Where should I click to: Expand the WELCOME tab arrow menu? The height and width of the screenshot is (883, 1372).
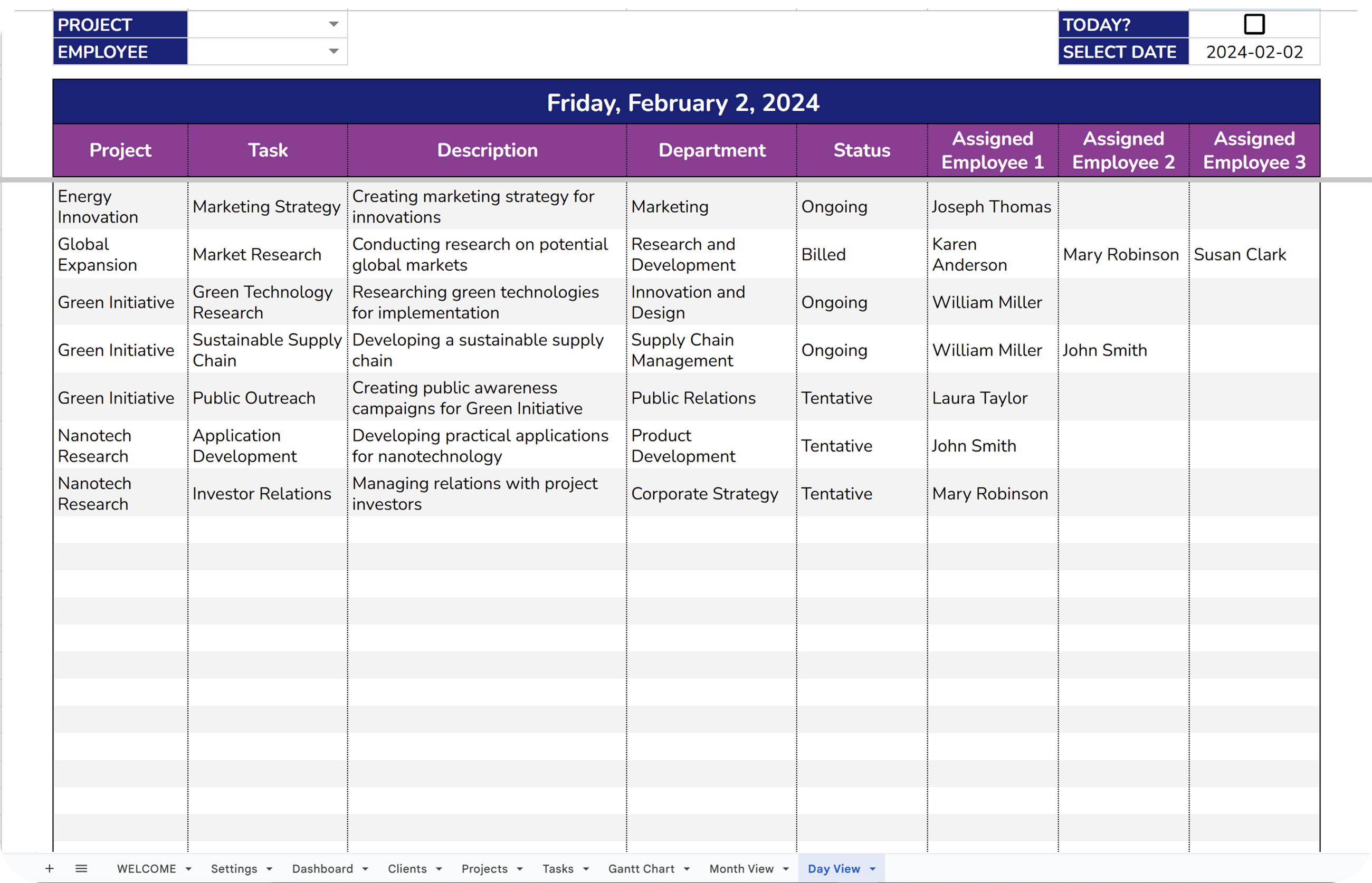pos(188,869)
